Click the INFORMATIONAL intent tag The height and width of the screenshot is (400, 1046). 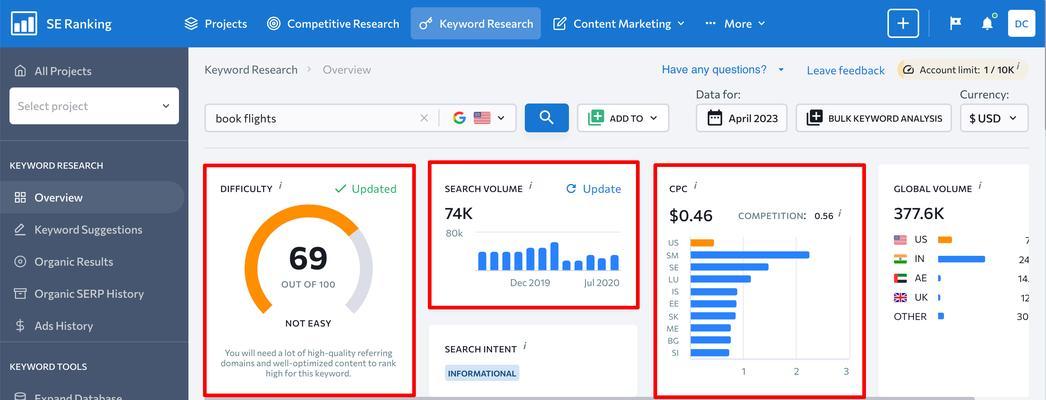click(x=482, y=373)
